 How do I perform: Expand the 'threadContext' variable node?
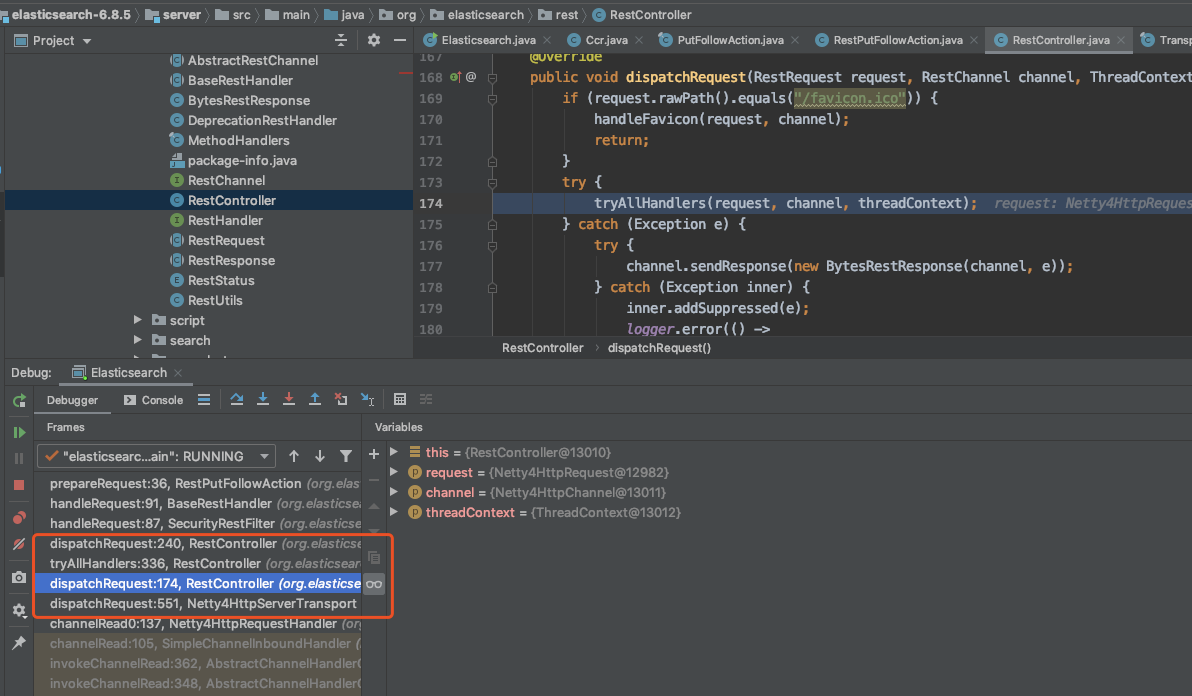[394, 512]
